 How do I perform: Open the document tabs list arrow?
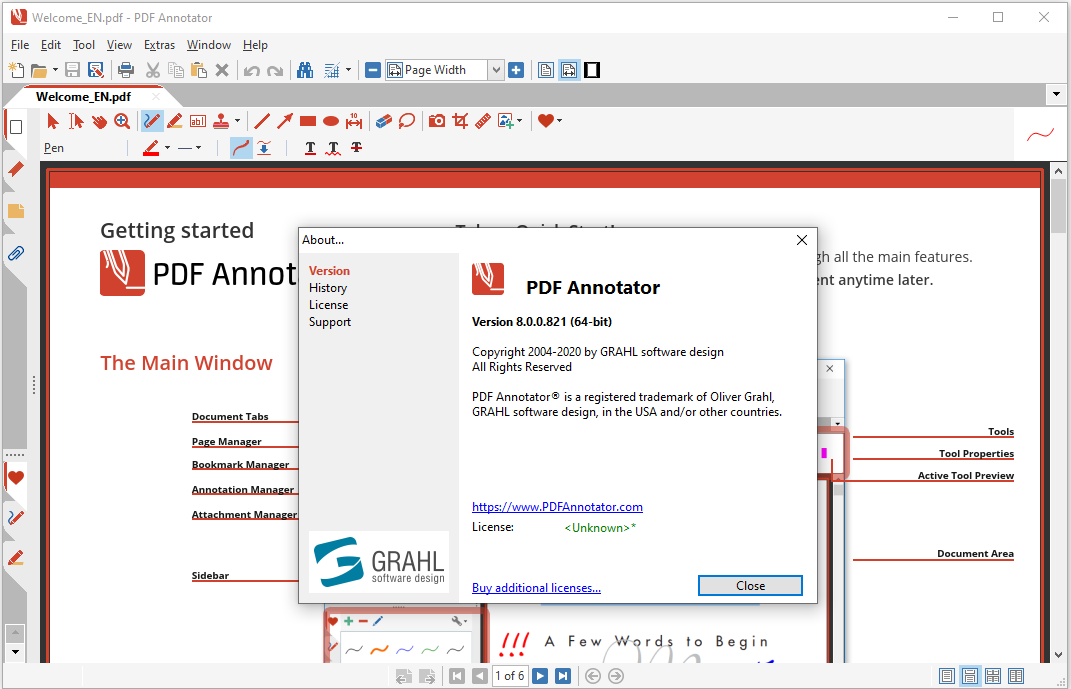(x=1057, y=94)
